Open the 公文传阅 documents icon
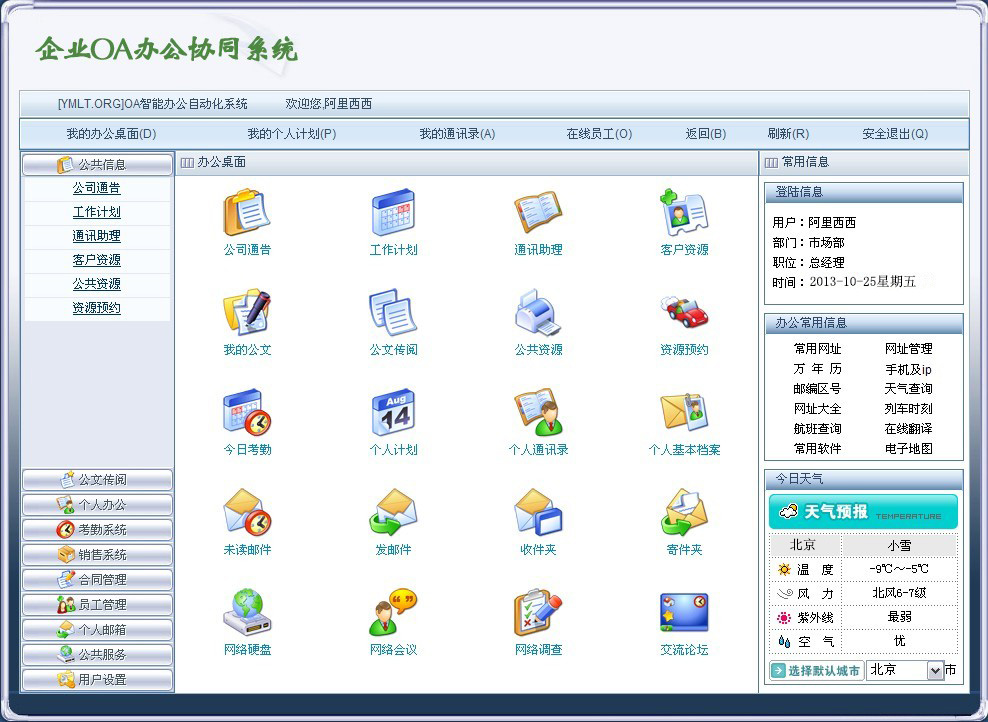The image size is (988, 722). pos(393,313)
